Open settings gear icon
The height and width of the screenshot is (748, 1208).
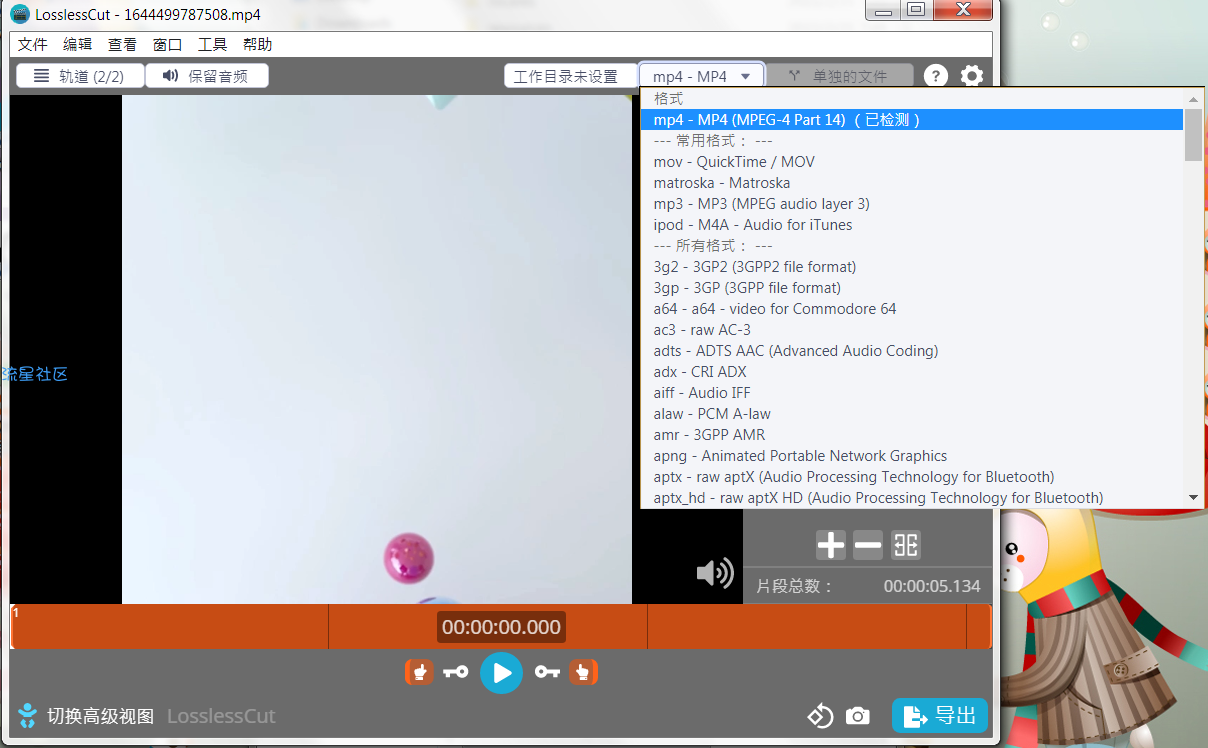pyautogui.click(x=971, y=76)
